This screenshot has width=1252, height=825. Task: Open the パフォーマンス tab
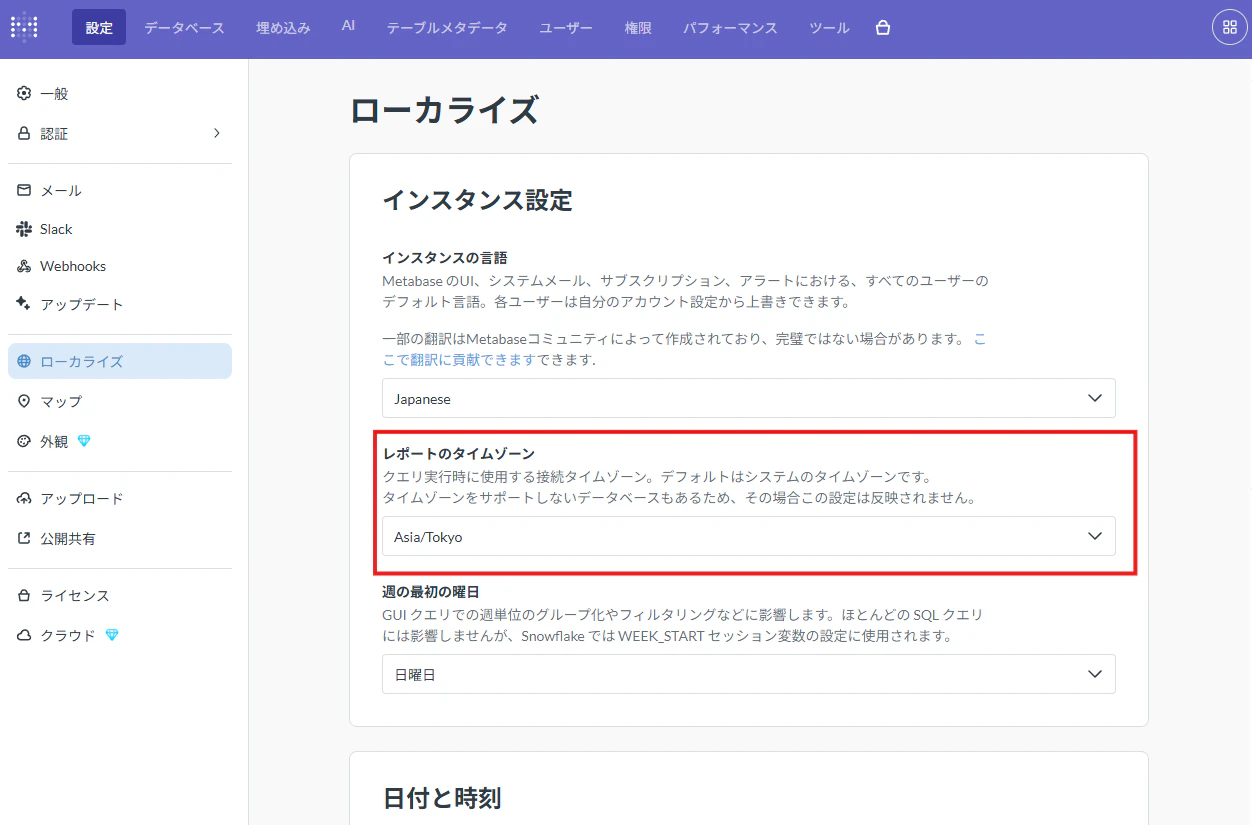click(730, 27)
